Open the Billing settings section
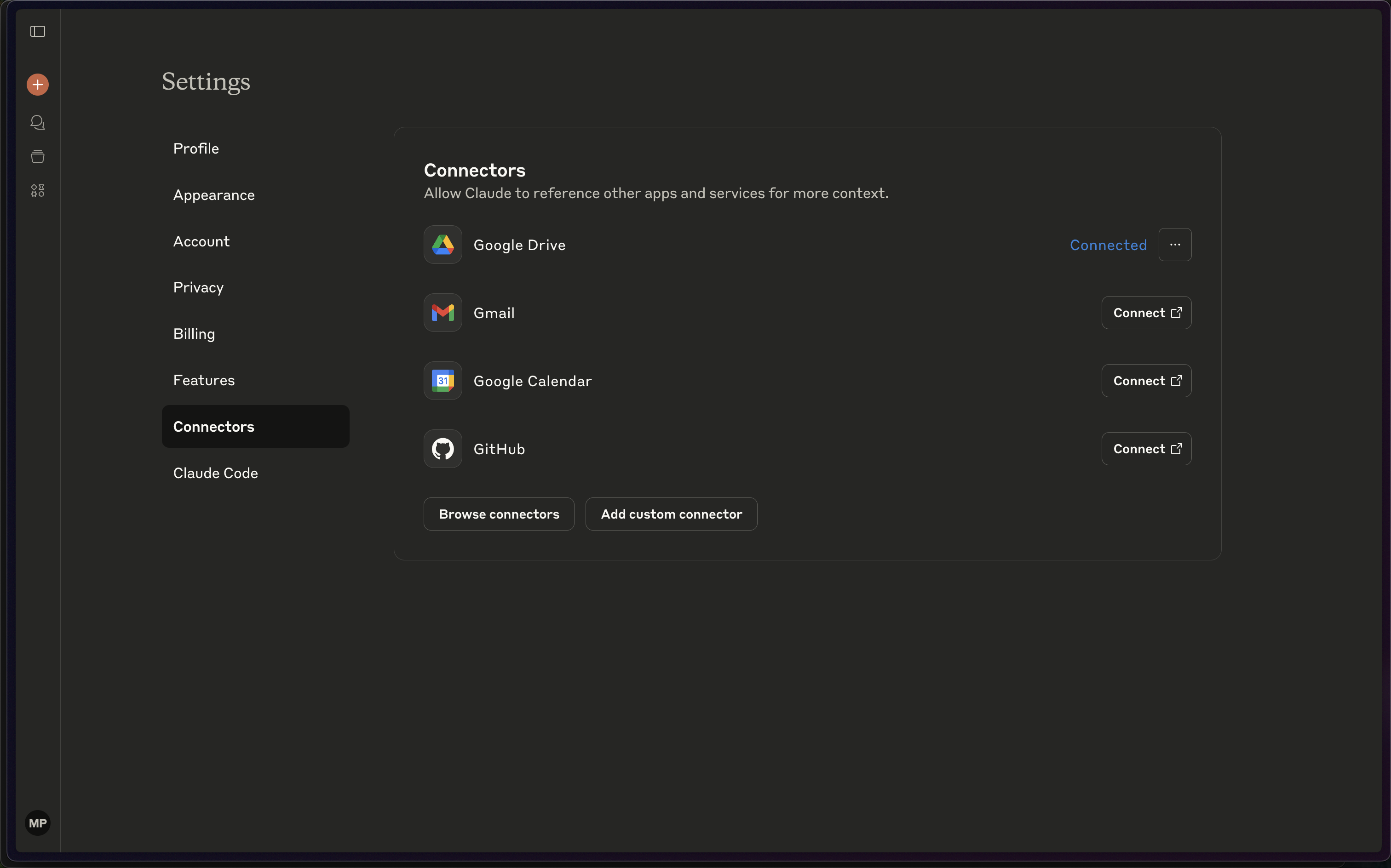Viewport: 1391px width, 868px height. pyautogui.click(x=256, y=334)
